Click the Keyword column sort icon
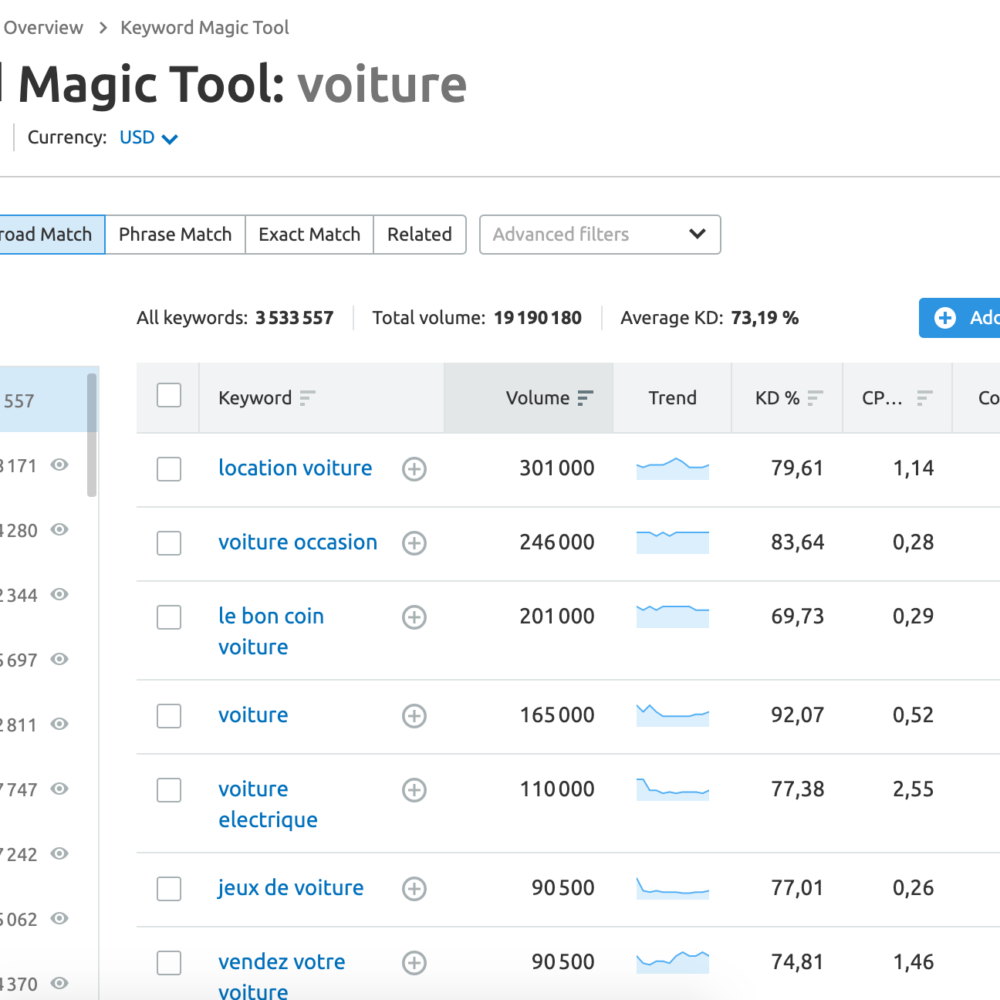Image resolution: width=1000 pixels, height=1000 pixels. click(x=307, y=398)
